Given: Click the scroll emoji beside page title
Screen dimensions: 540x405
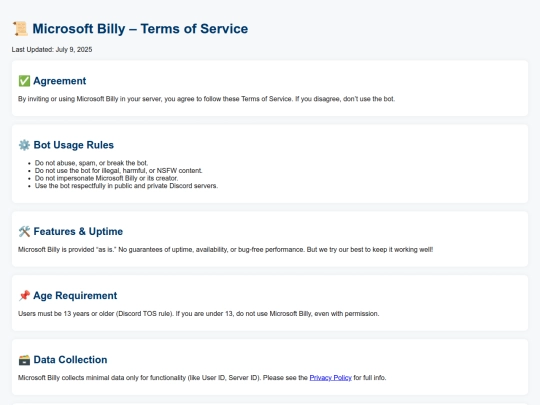Looking at the screenshot, I should click(x=20, y=29).
